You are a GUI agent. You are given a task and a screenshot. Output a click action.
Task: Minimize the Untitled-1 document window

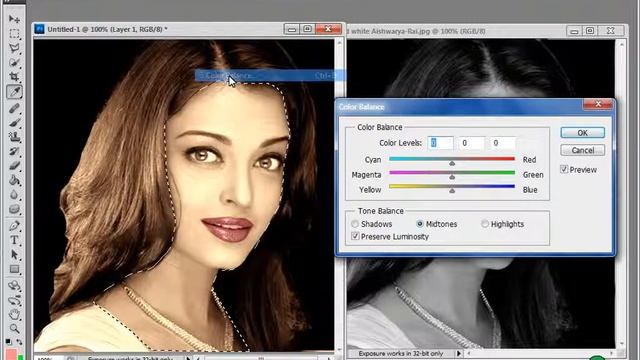291,29
